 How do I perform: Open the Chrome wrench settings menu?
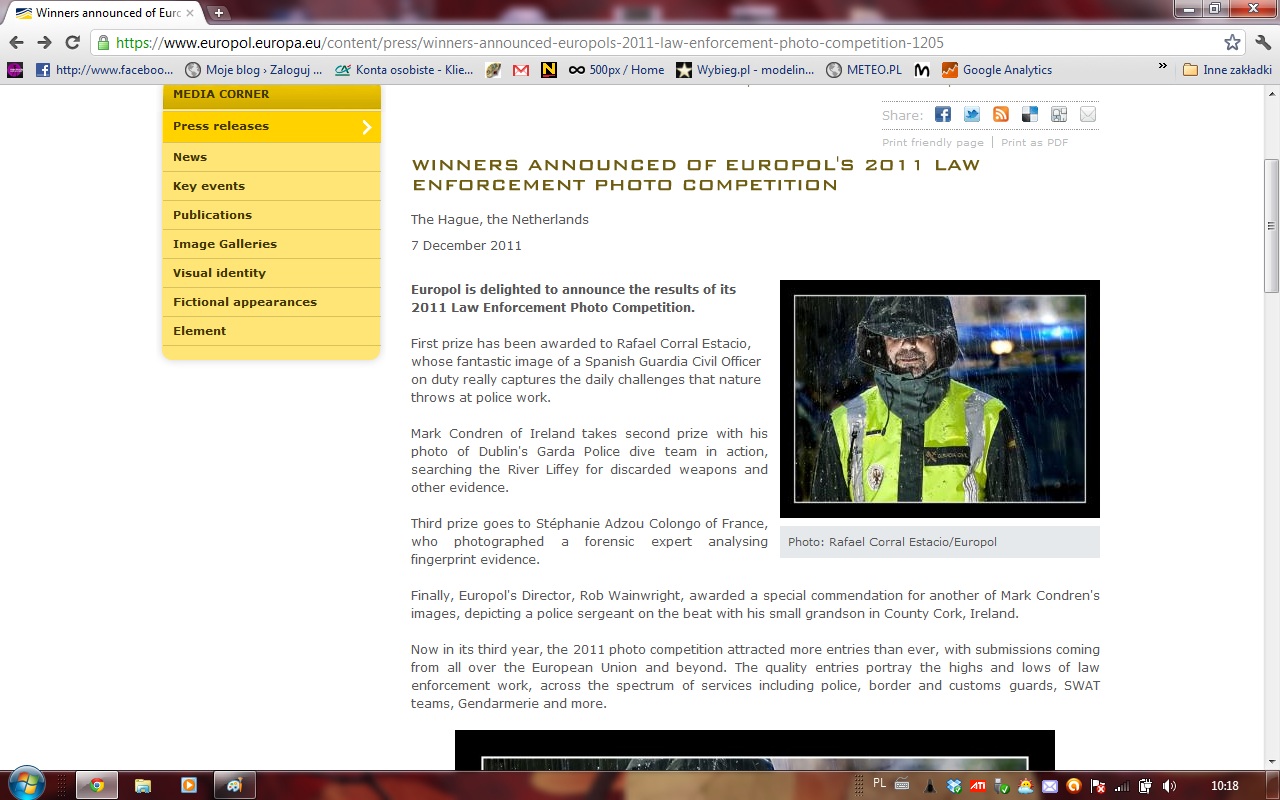1262,43
